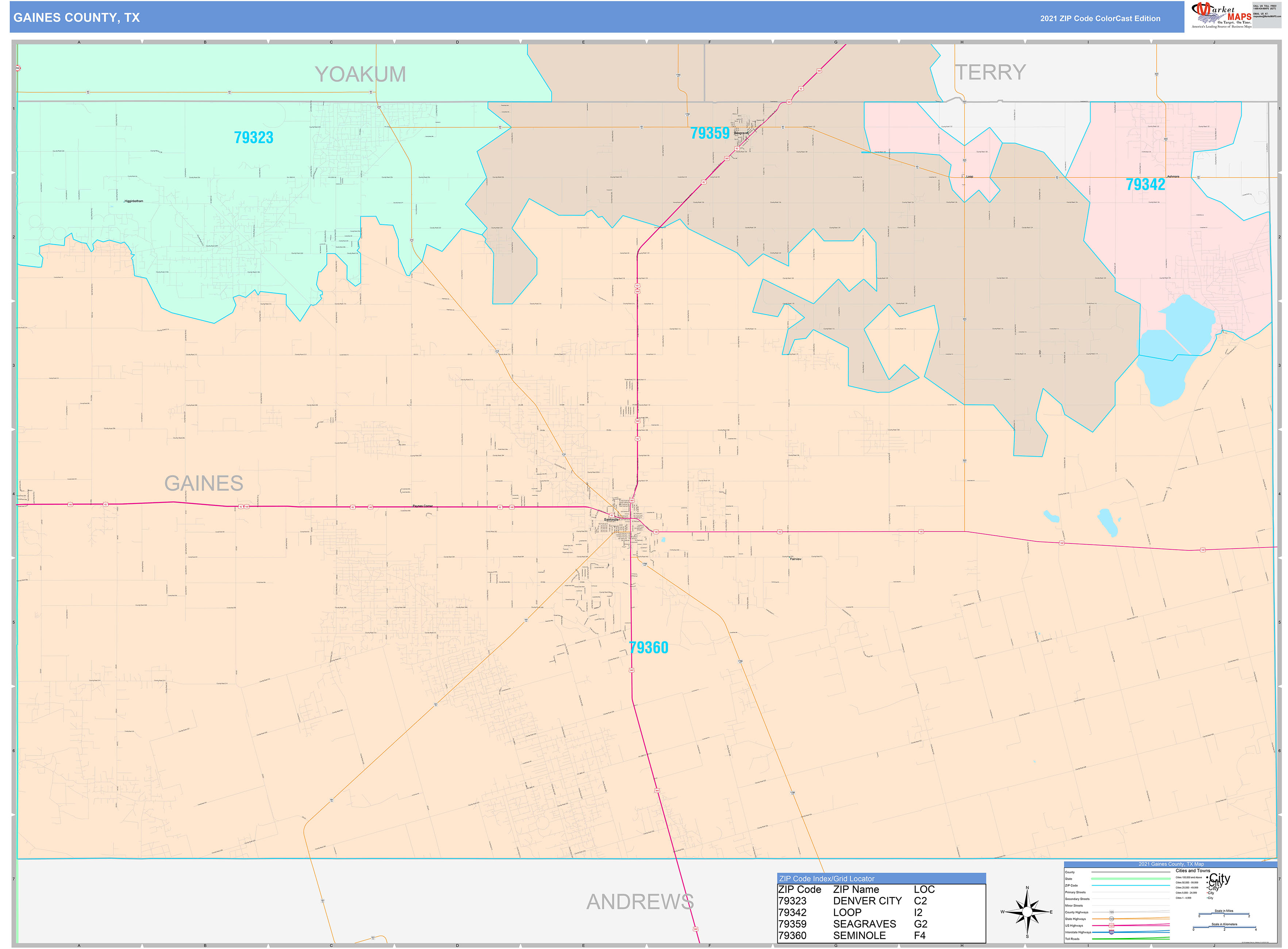Click the SEAGRAVES entry in the ZIP index
This screenshot has width=1288, height=949.
tap(865, 924)
